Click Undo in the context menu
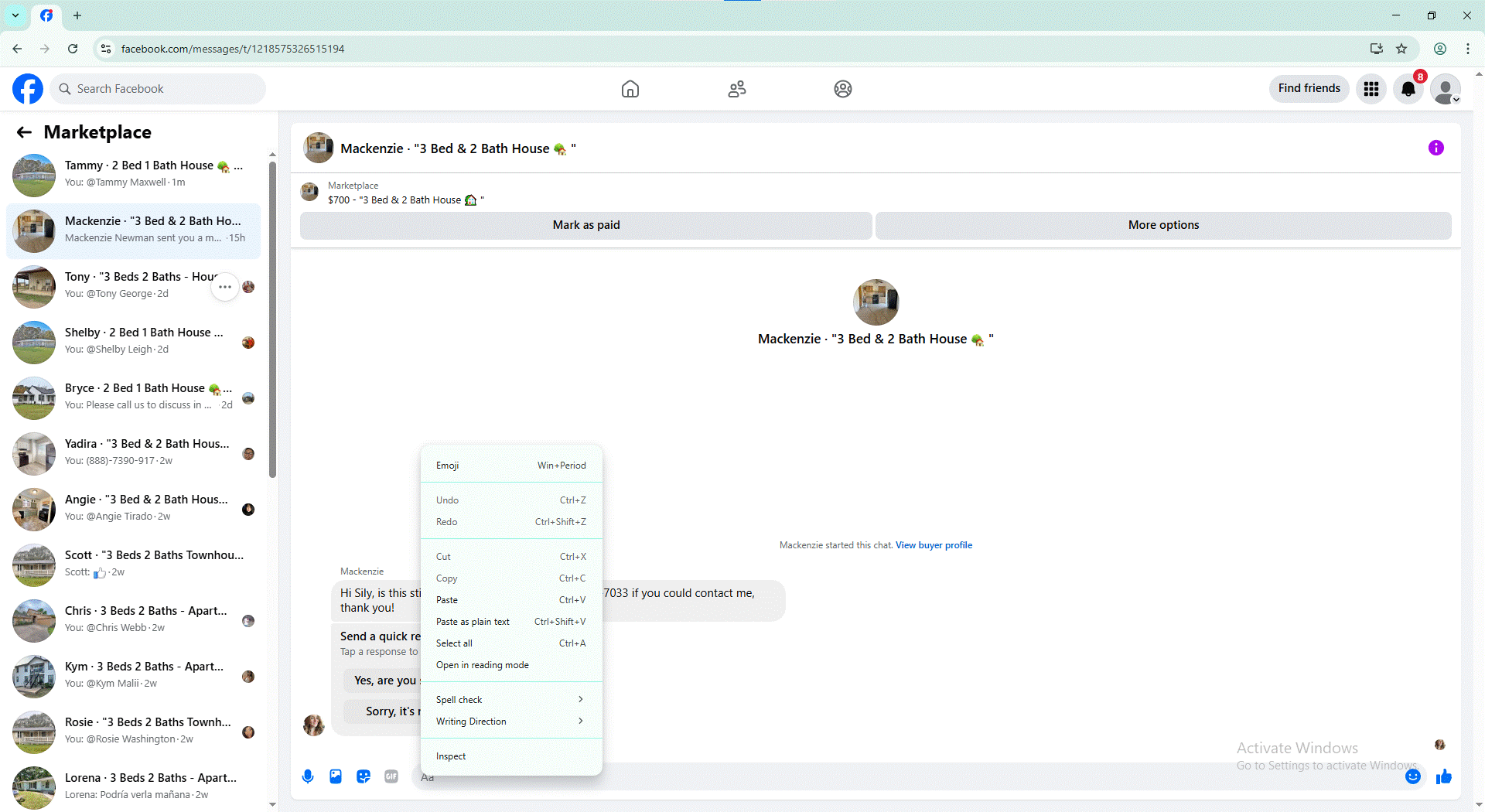The image size is (1485, 812). point(511,500)
